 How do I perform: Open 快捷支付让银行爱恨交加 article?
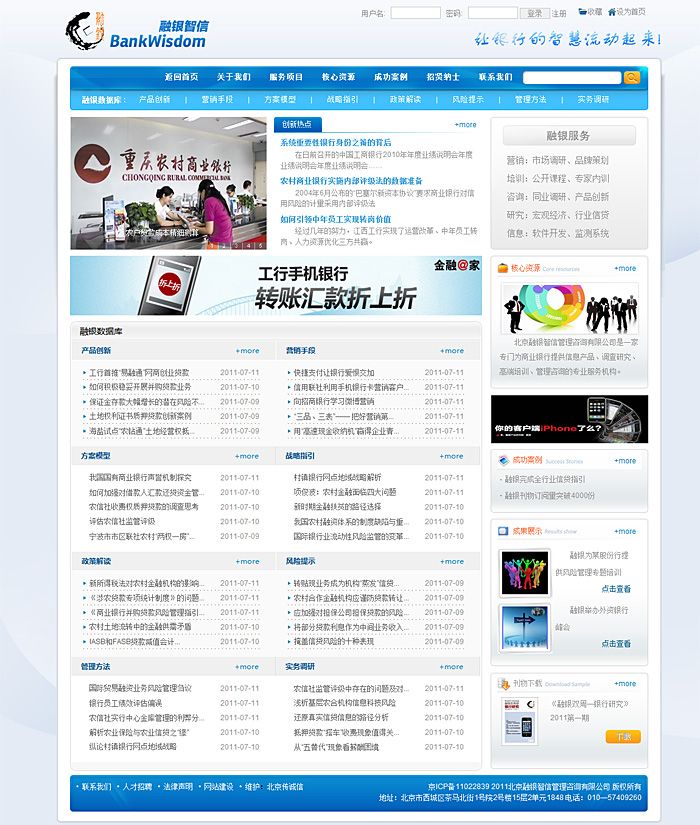point(334,373)
